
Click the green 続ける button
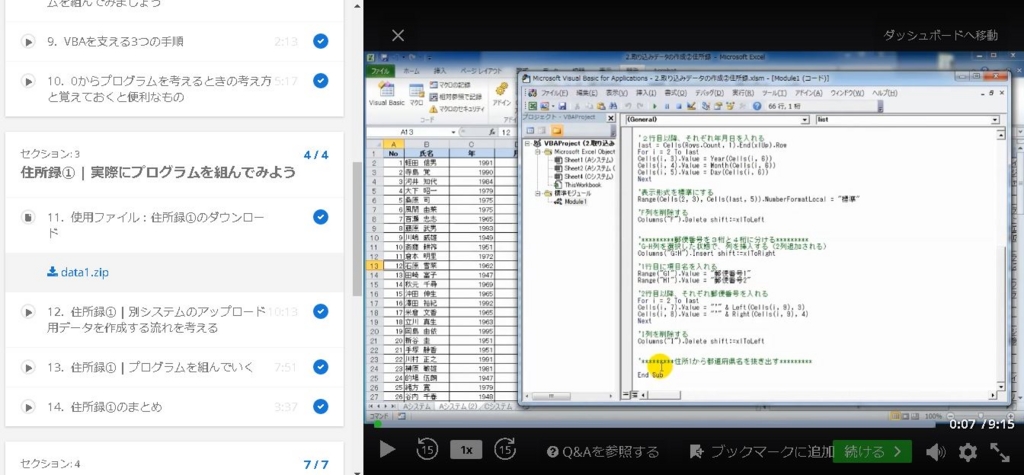click(872, 451)
